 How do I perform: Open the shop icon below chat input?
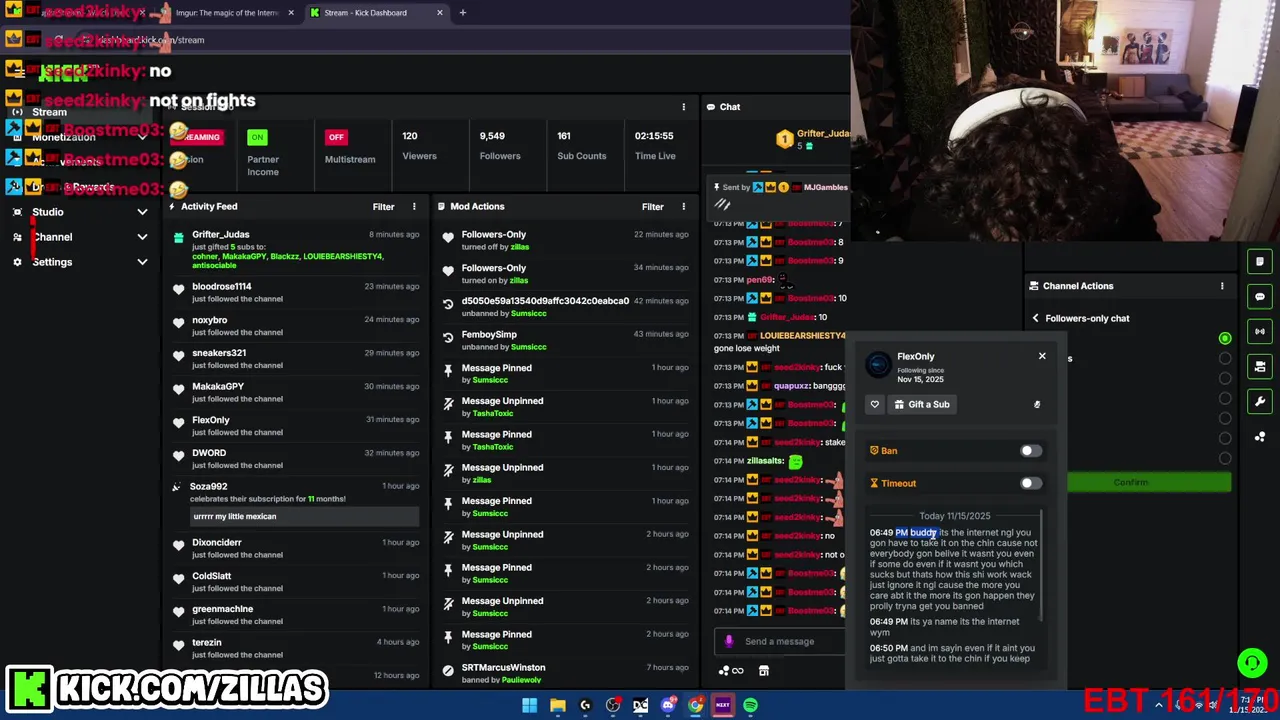pos(764,671)
